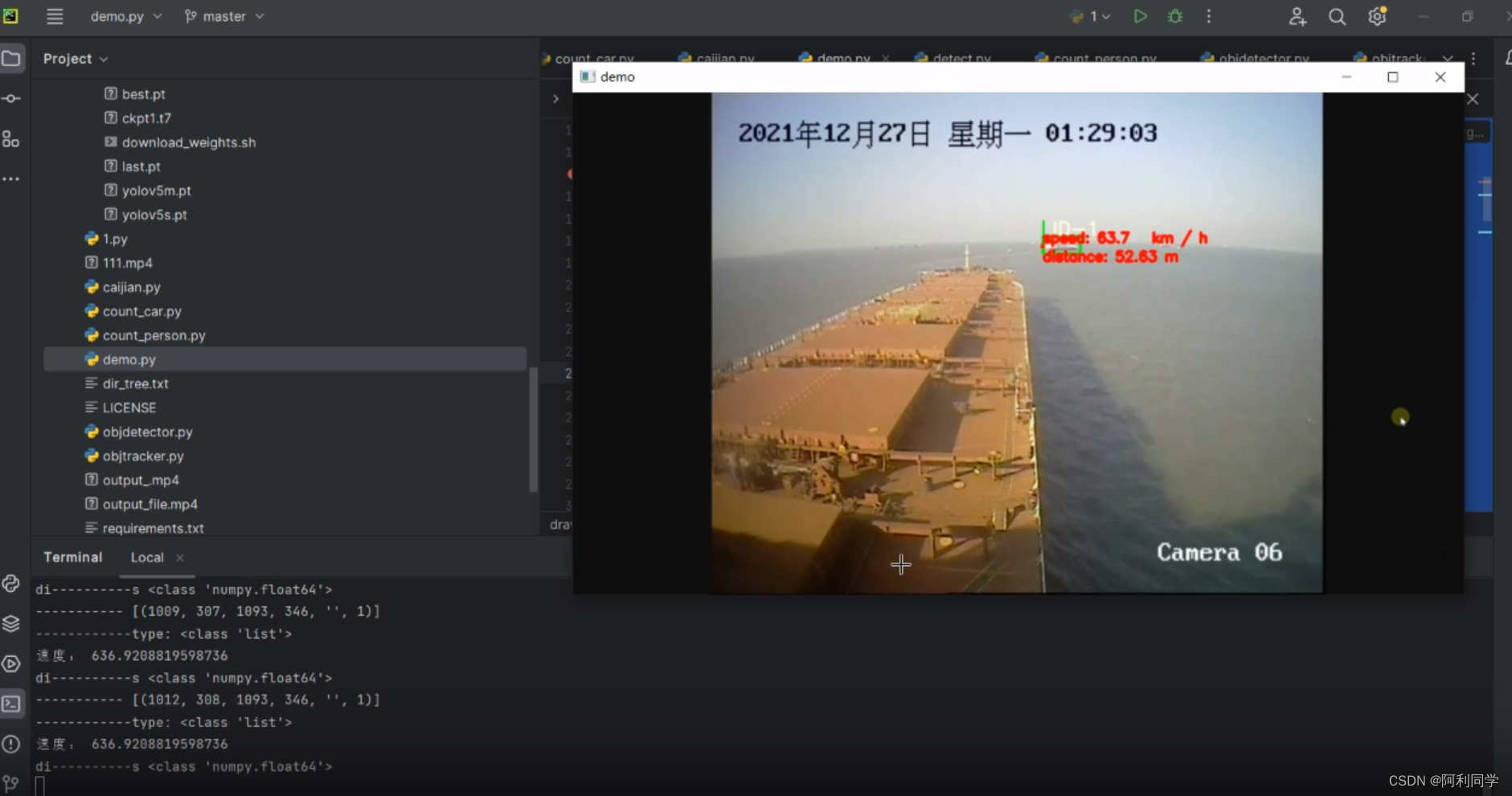
Task: Switch to the detect.py editor tab
Action: (x=961, y=58)
